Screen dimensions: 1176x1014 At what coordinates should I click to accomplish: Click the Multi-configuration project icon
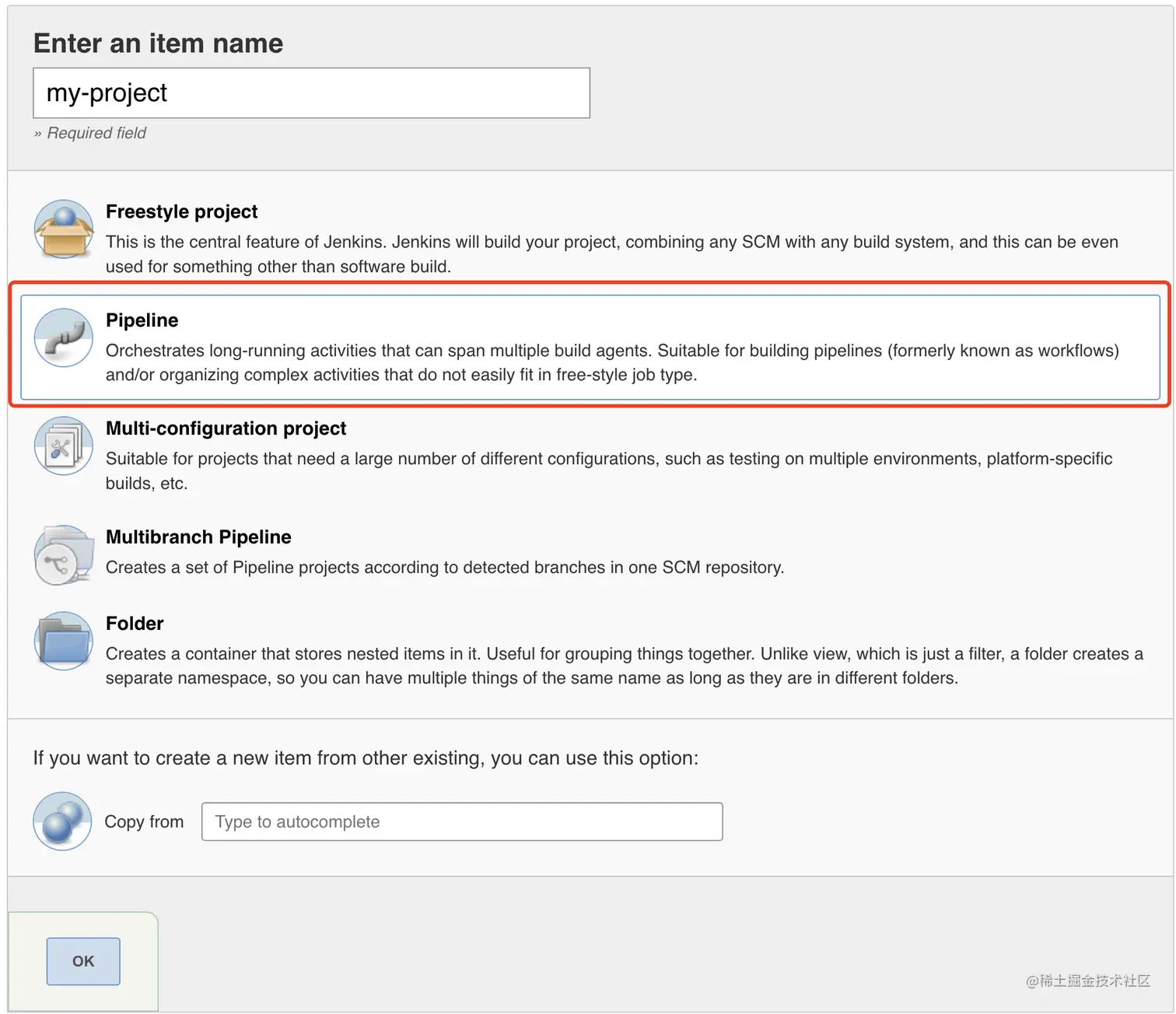[x=64, y=446]
